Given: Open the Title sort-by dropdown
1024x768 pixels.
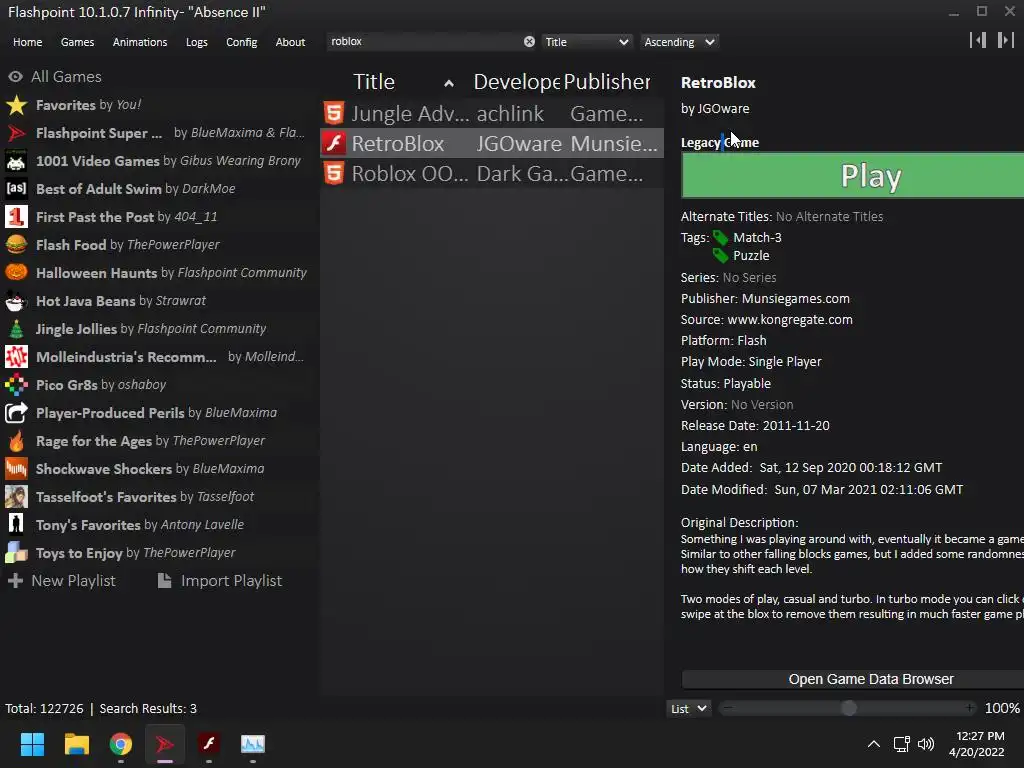Looking at the screenshot, I should tap(586, 42).
